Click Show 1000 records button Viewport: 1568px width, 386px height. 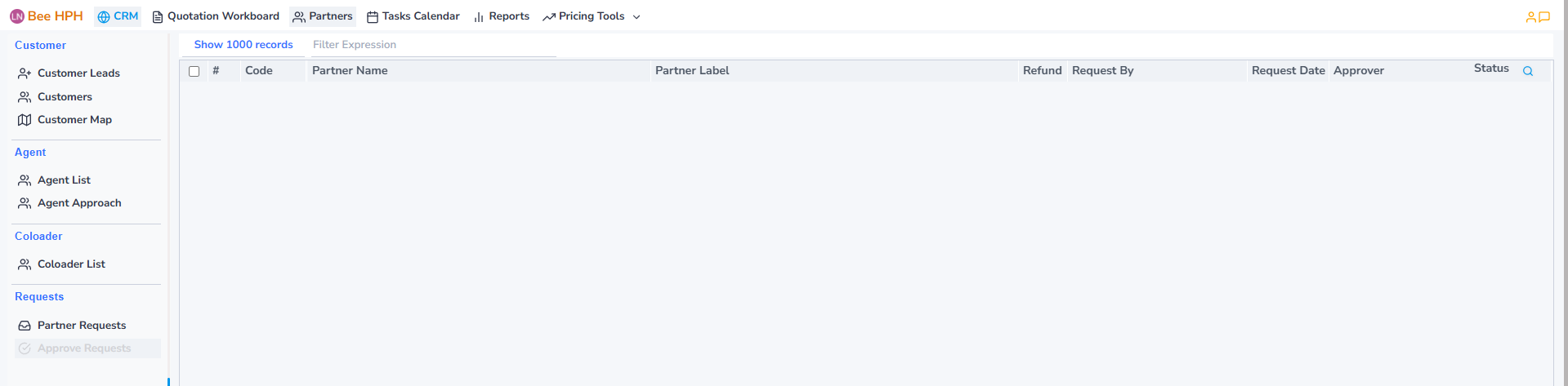pos(243,45)
